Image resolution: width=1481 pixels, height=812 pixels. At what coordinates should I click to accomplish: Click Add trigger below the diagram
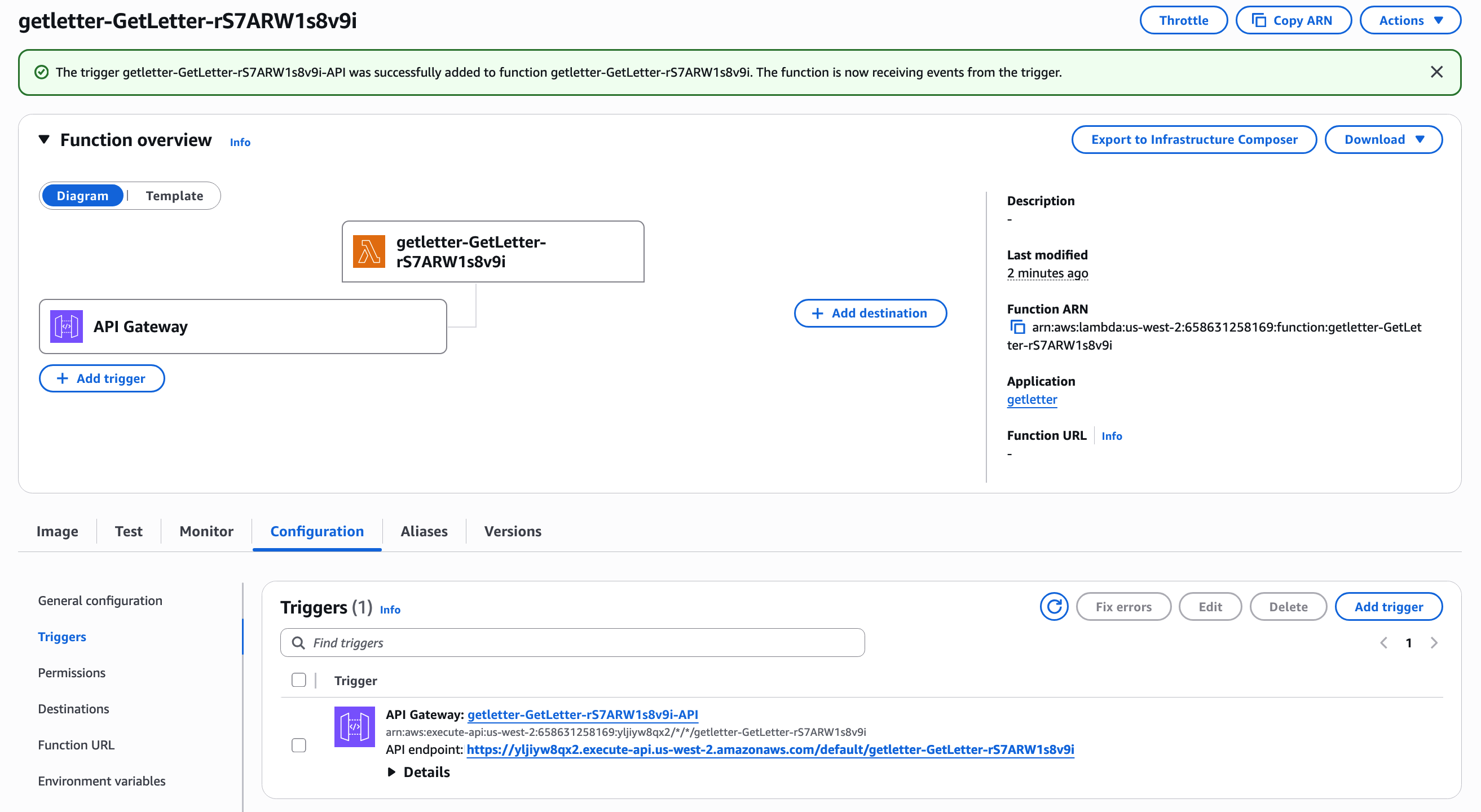point(102,378)
